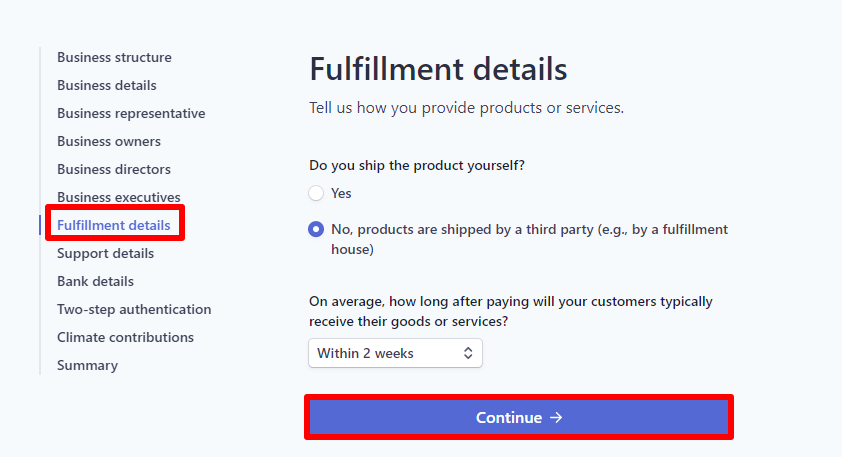Open Business structure section
Screen dimensions: 842x457
click(114, 57)
